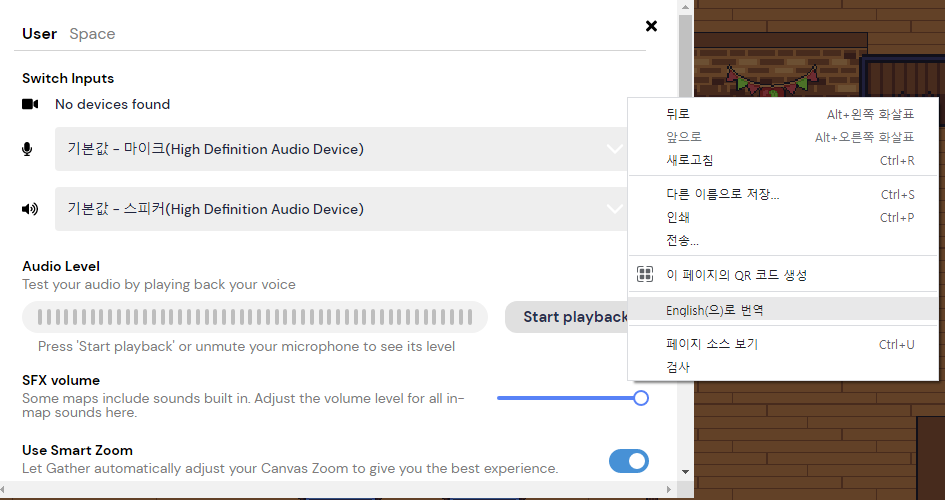The height and width of the screenshot is (500, 945).
Task: Choose 뒤로 in the context menu
Action: click(x=783, y=114)
